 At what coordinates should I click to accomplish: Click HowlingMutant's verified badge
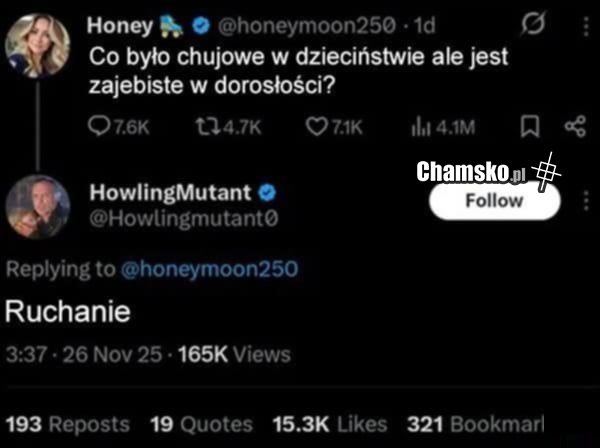[x=269, y=191]
